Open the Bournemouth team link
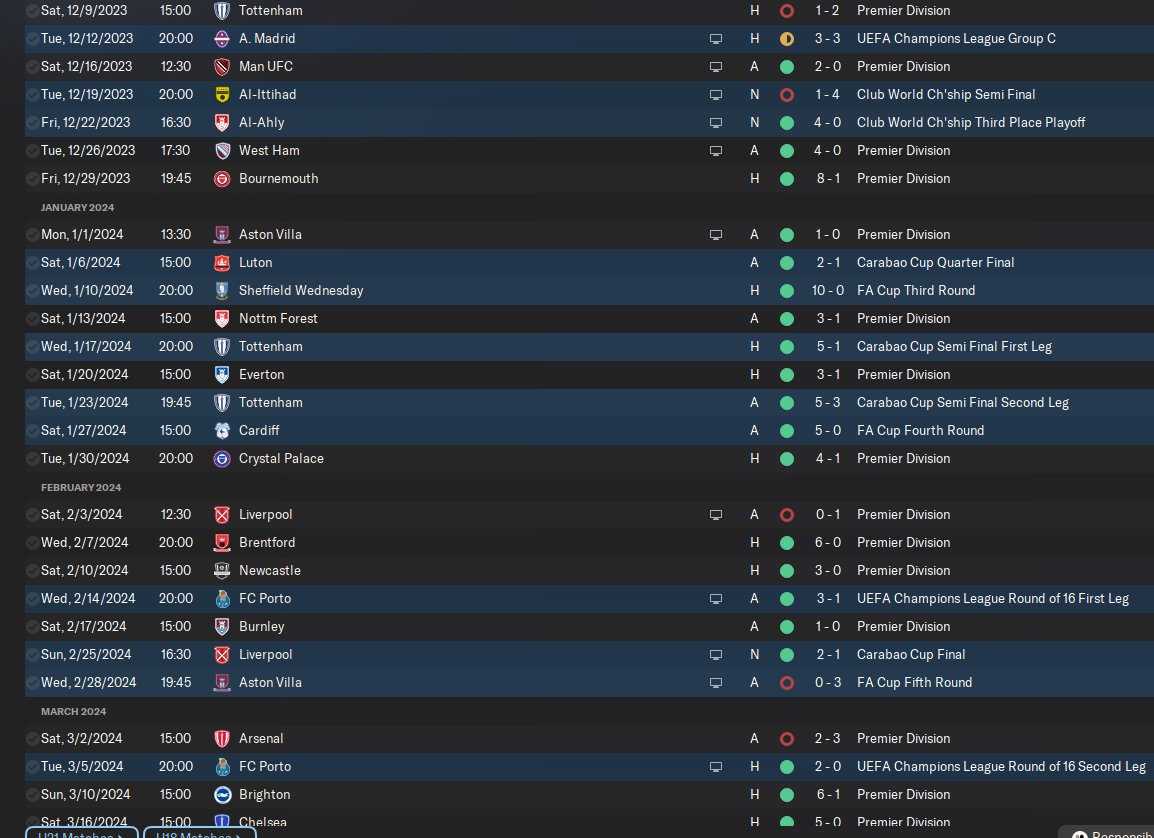This screenshot has width=1154, height=838. click(x=278, y=179)
